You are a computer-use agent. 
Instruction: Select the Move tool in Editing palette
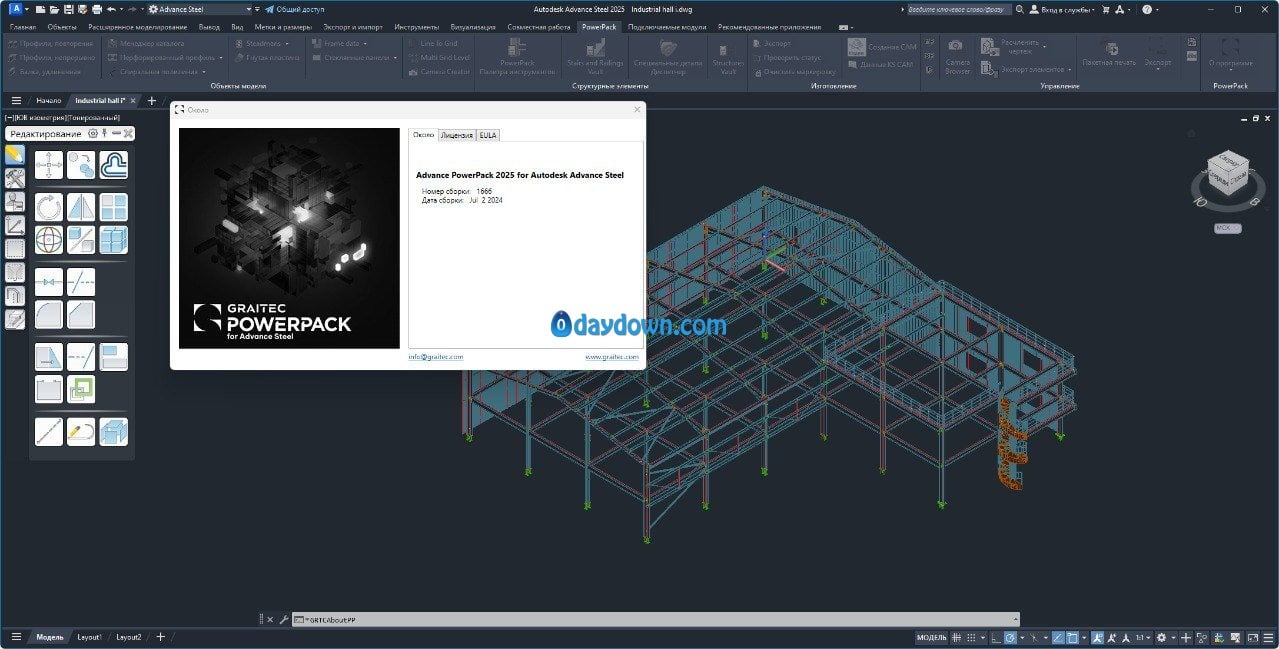49,165
